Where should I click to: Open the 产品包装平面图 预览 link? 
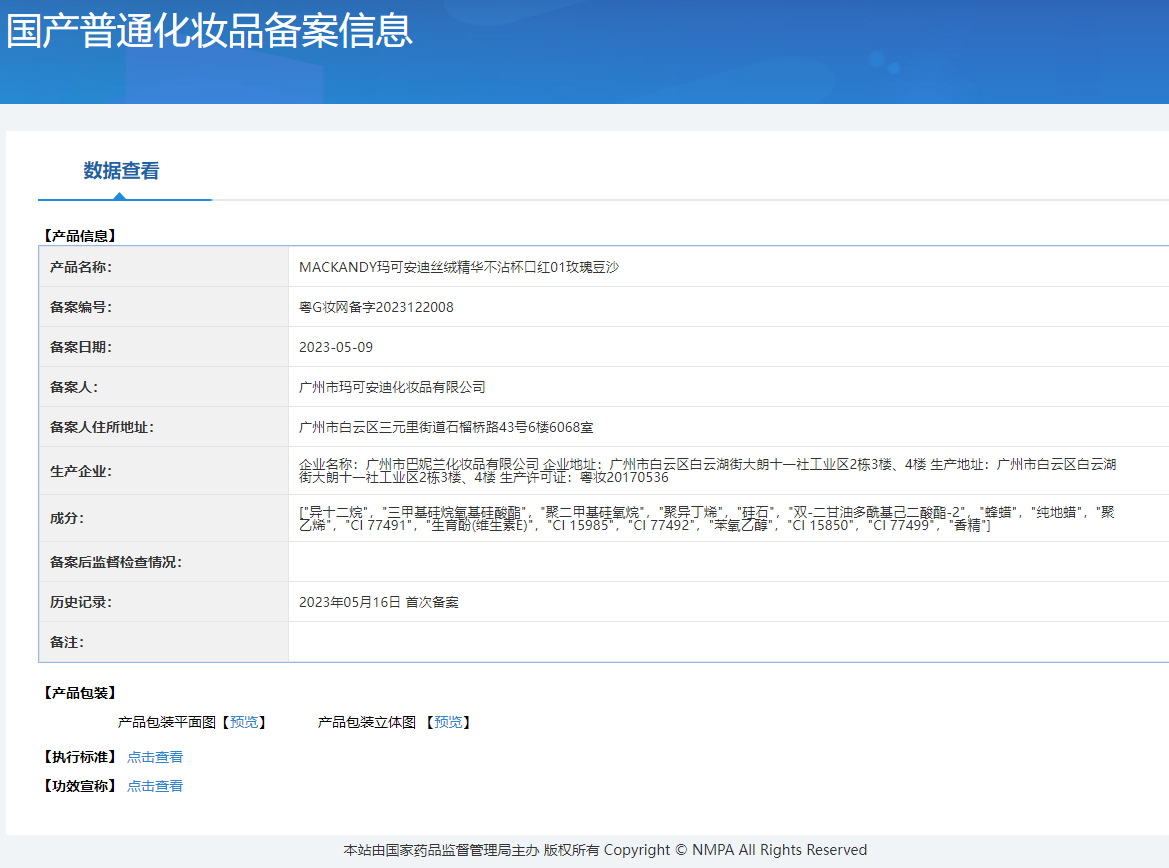tap(242, 722)
